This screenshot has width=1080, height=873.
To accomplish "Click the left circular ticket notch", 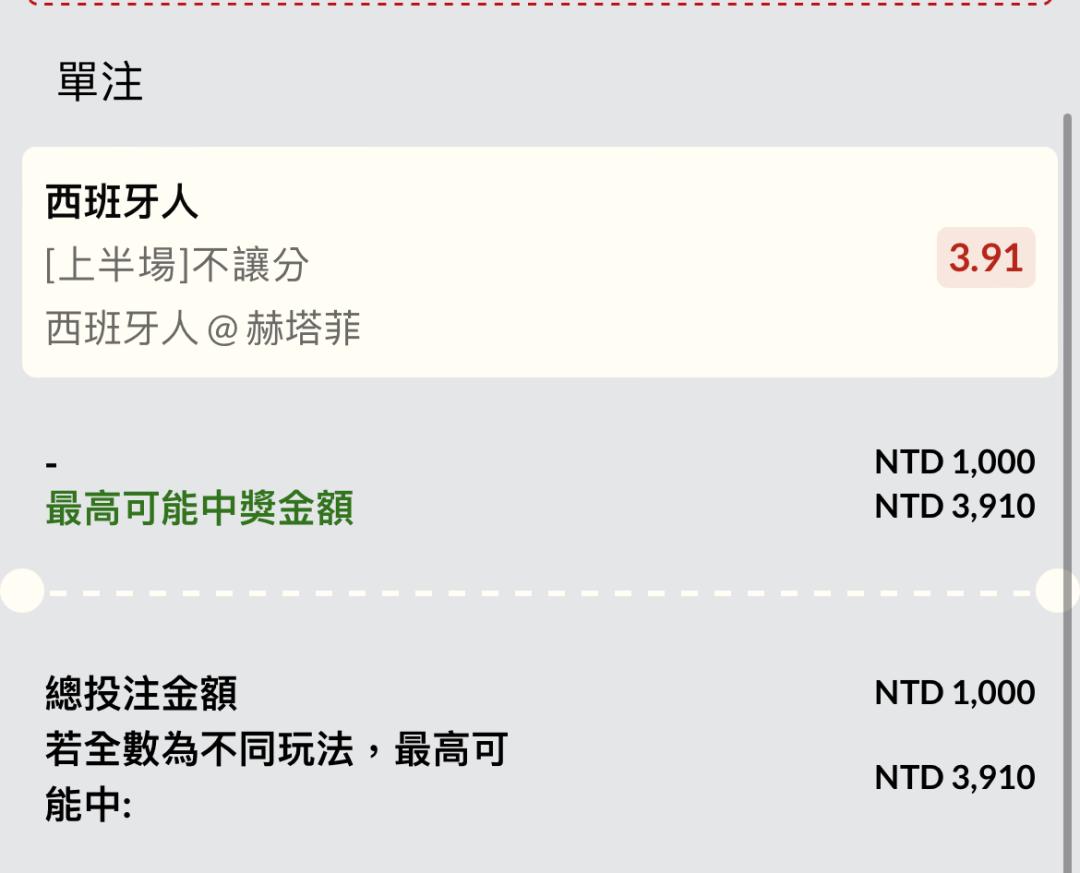I will [20, 590].
